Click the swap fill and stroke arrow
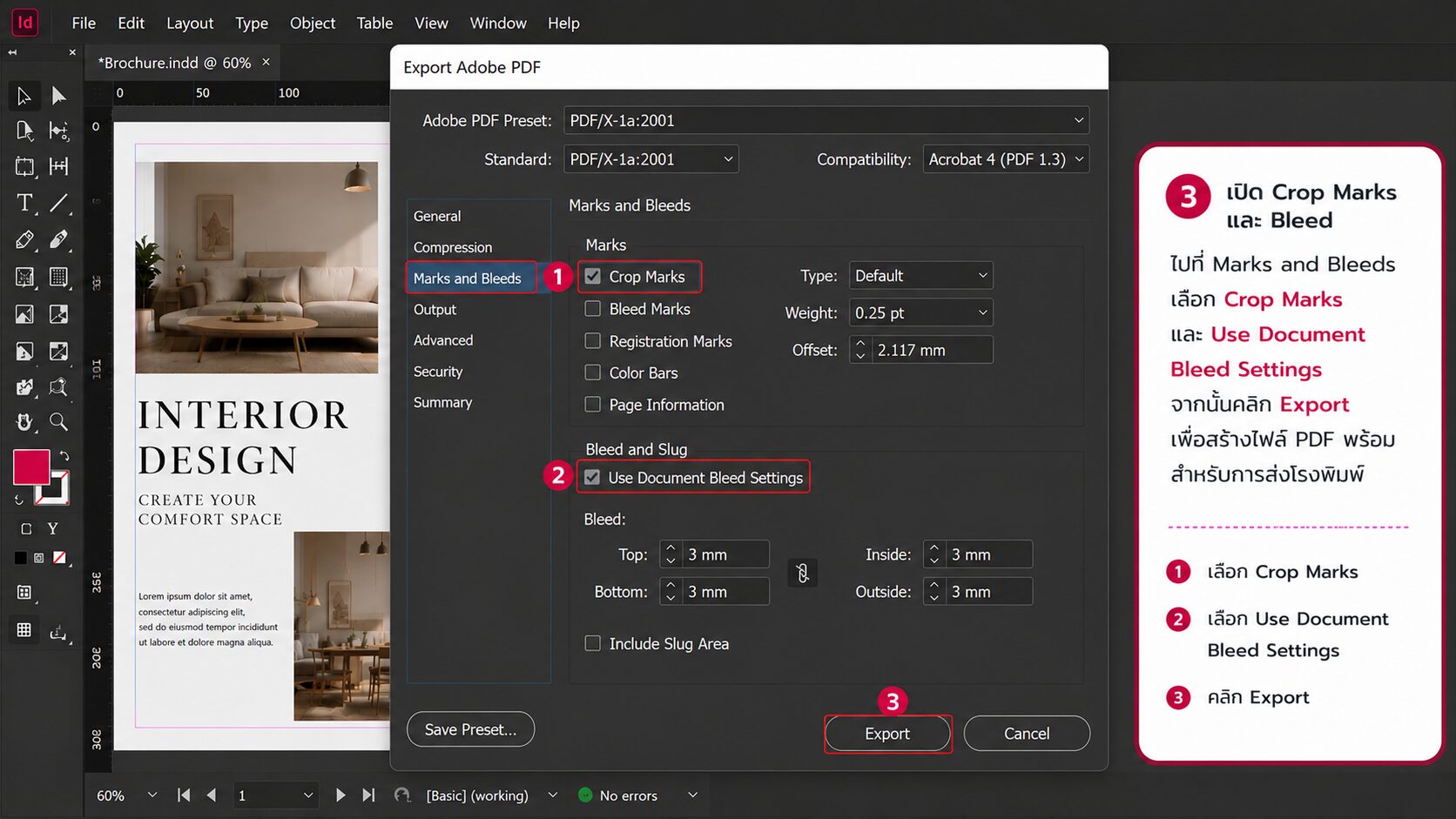Image resolution: width=1456 pixels, height=819 pixels. pos(64,455)
